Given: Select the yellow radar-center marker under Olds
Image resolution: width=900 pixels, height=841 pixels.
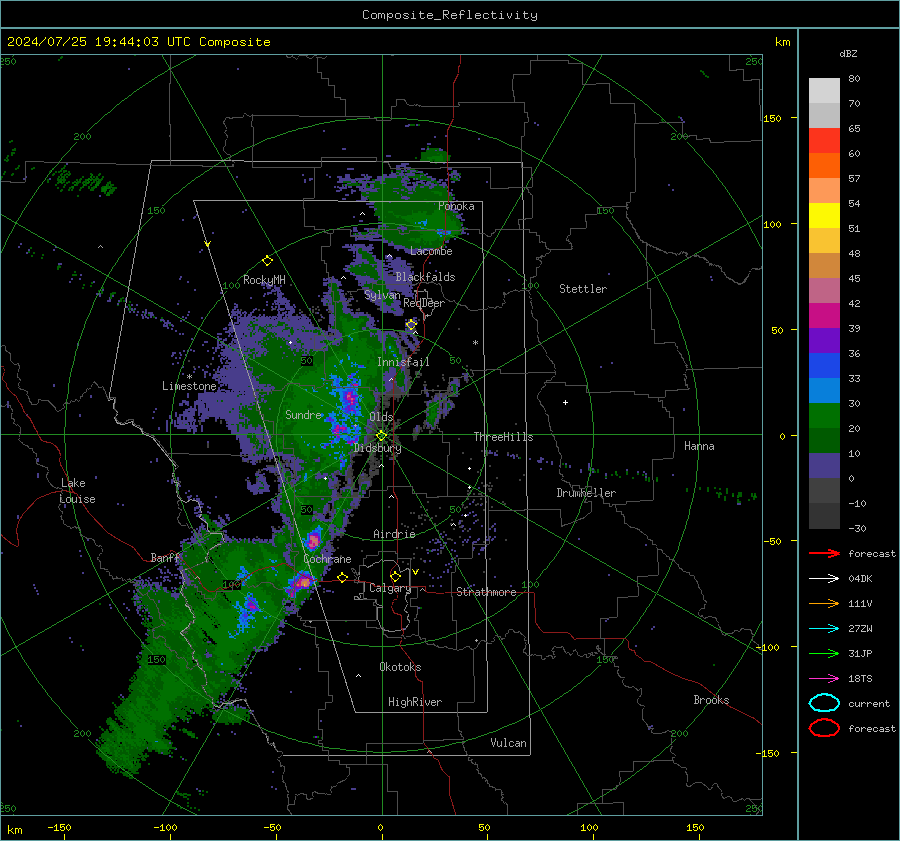Looking at the screenshot, I should pos(381,436).
